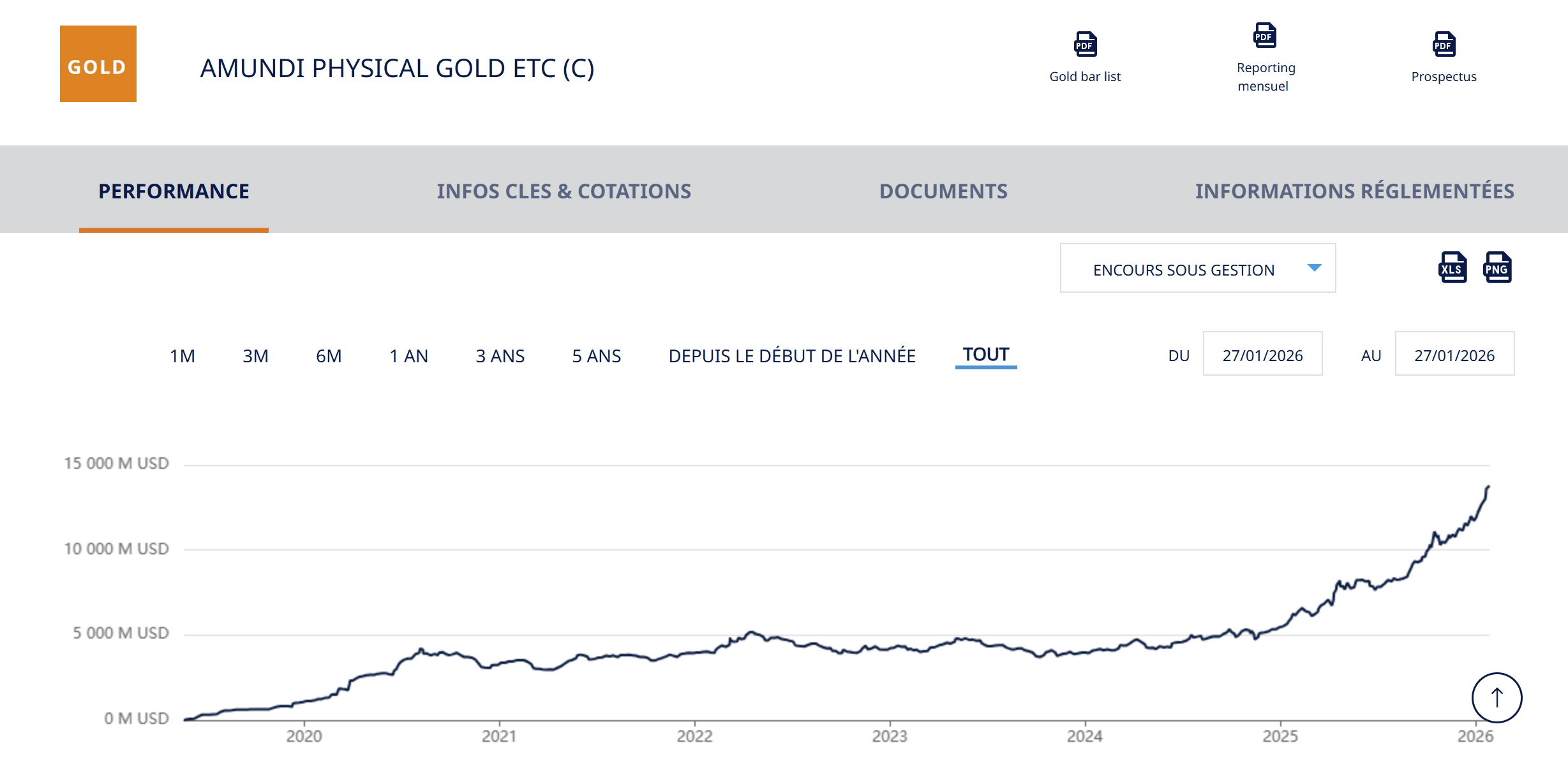Pick the 5 ANS time range

596,355
